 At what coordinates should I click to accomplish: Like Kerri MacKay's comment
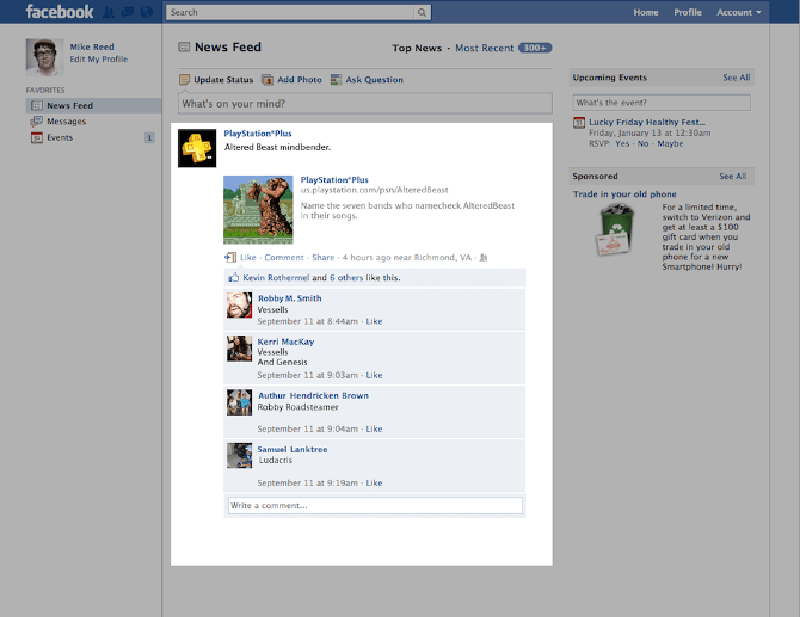tap(373, 375)
